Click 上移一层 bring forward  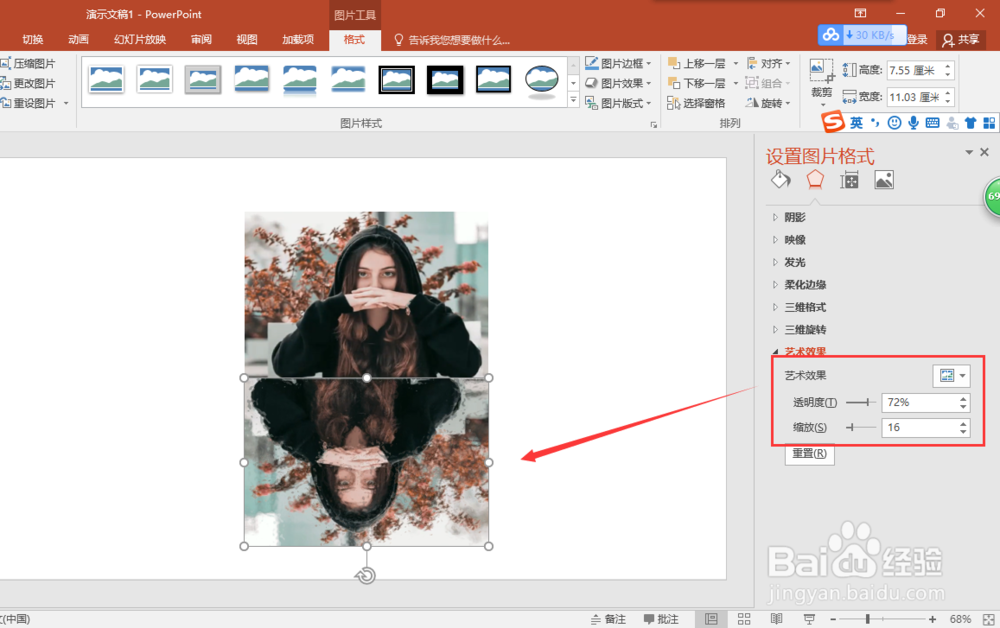coord(697,63)
